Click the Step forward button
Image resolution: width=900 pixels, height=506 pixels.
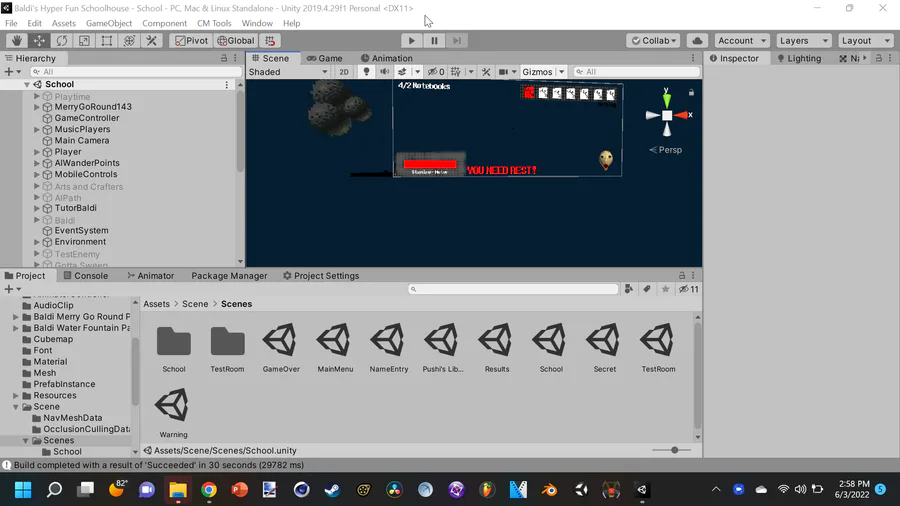point(456,41)
